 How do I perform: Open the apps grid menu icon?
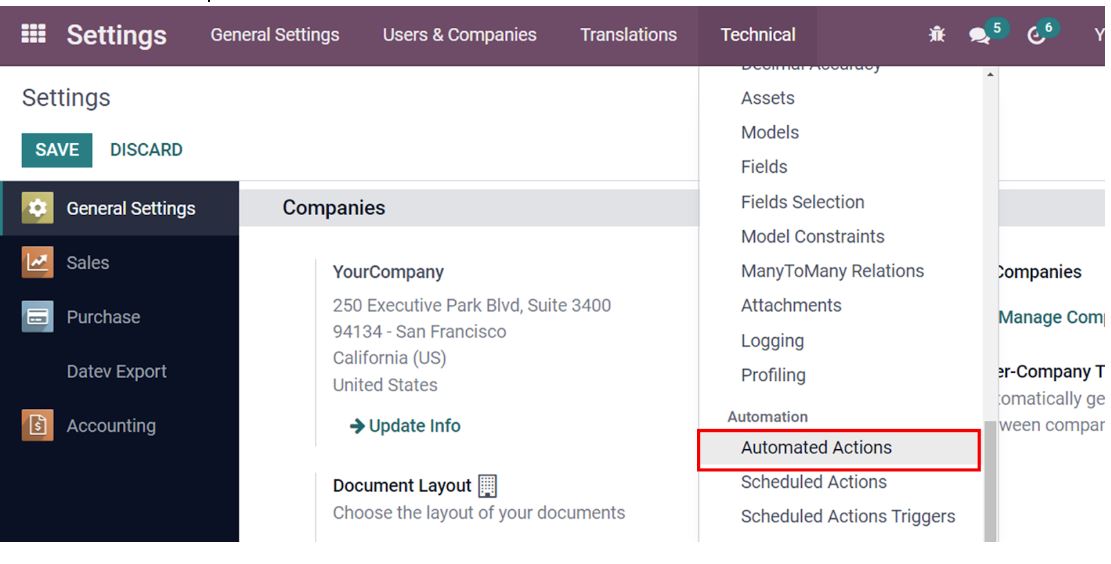[33, 34]
